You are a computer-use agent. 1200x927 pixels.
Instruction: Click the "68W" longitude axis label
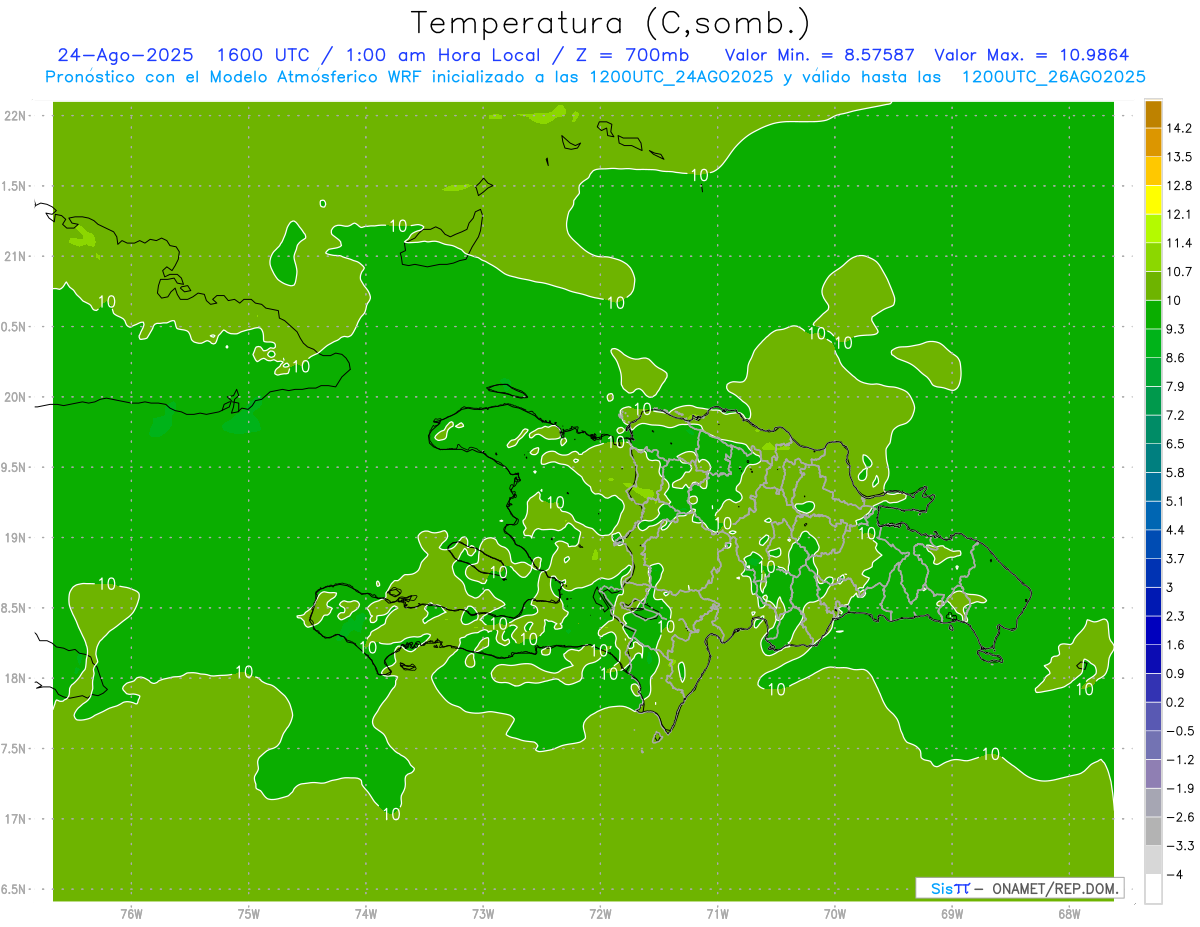pyautogui.click(x=1069, y=914)
